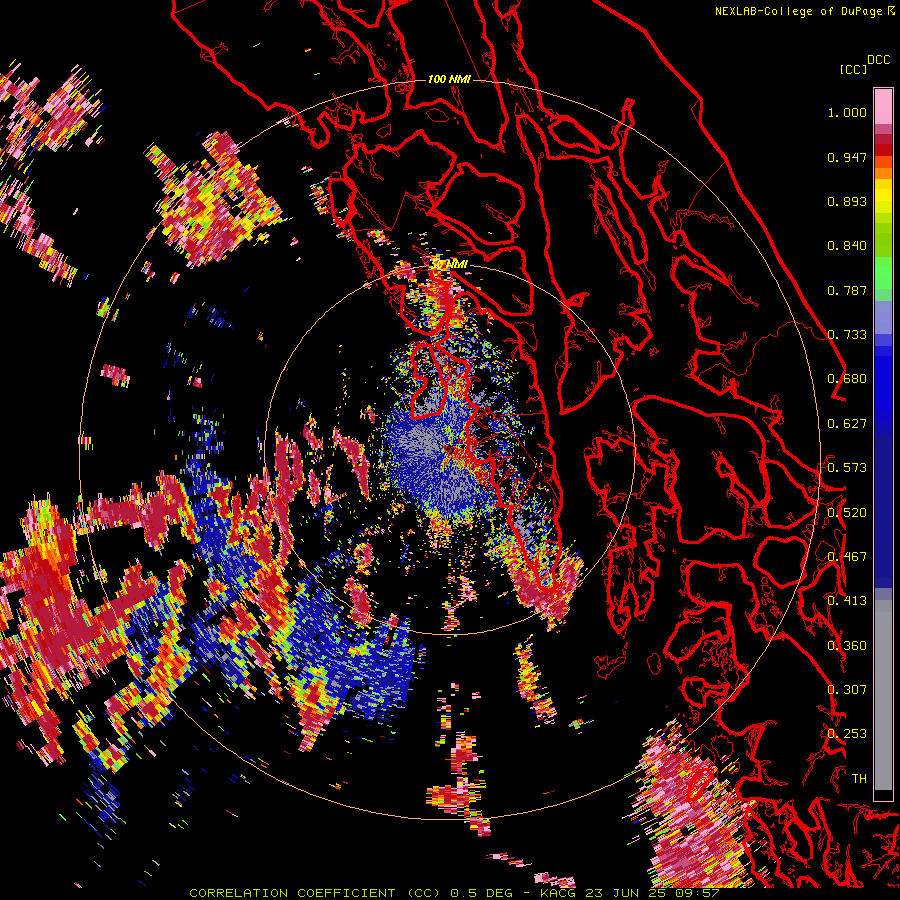Select the 0.520 scale value
This screenshot has height=900, width=900.
click(847, 513)
